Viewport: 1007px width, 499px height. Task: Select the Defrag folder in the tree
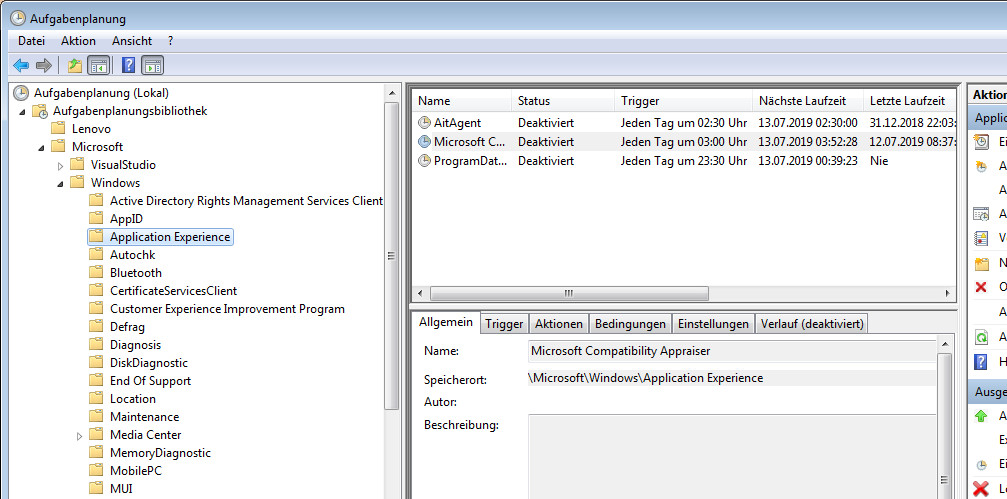[127, 327]
